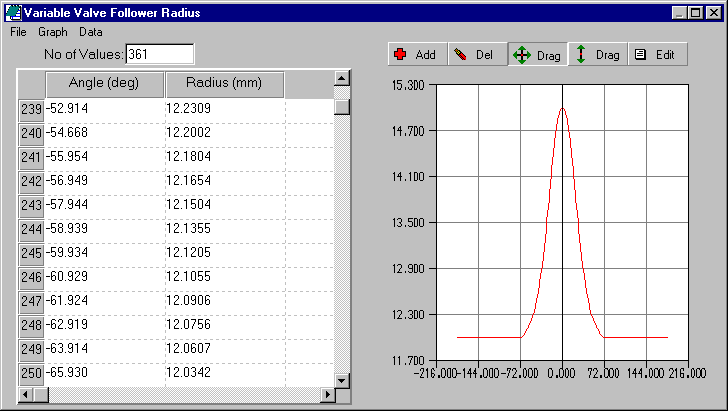Click radius cell 12.1355
The image size is (728, 411).
tap(225, 230)
